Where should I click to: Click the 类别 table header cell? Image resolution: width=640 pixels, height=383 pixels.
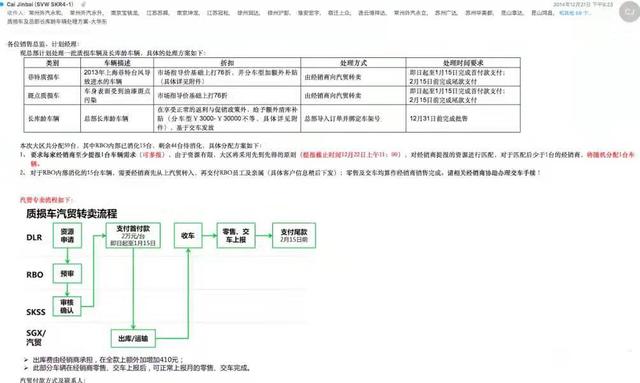(52, 63)
